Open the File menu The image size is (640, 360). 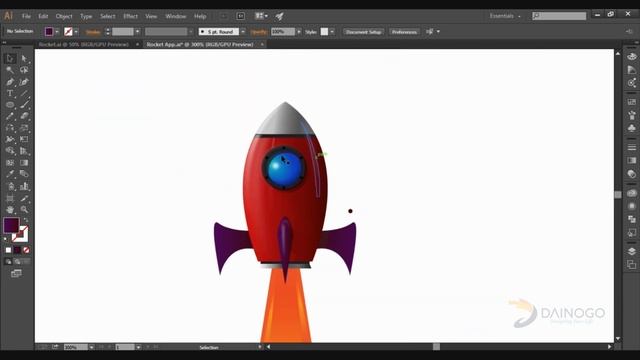pyautogui.click(x=26, y=16)
